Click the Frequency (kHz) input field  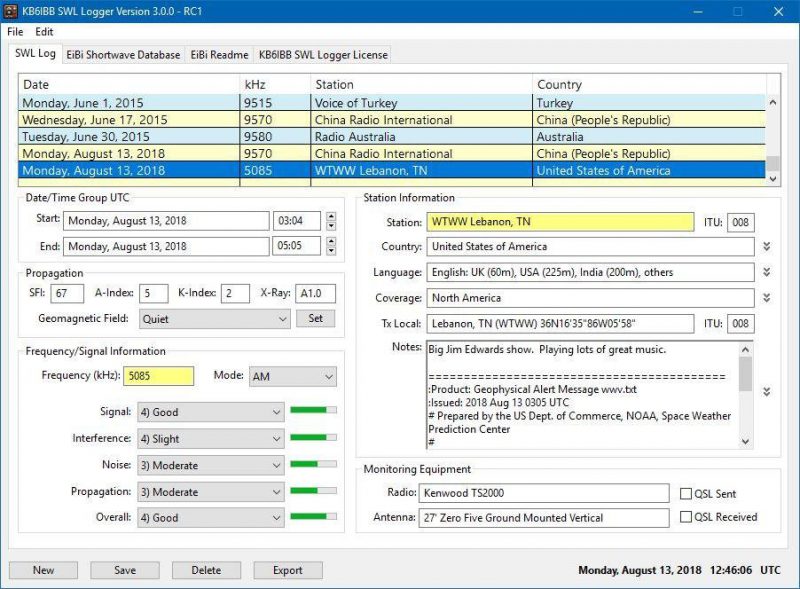tap(159, 376)
